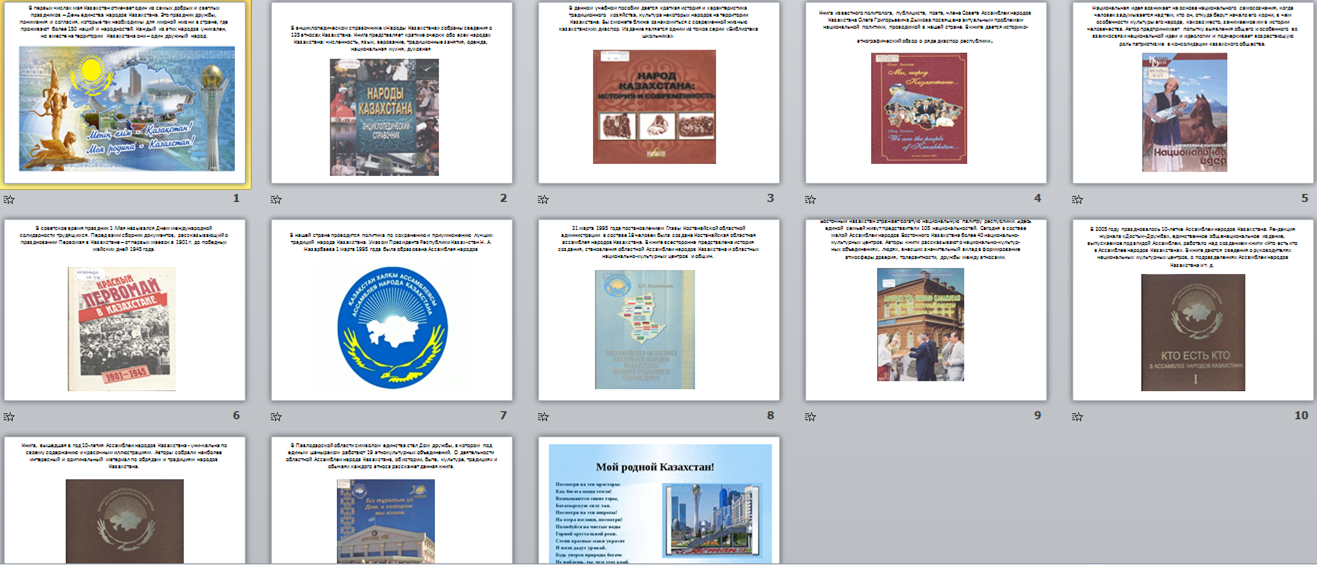1317x565 pixels.
Task: Click the transition star icon under slide 3
Action: point(544,199)
